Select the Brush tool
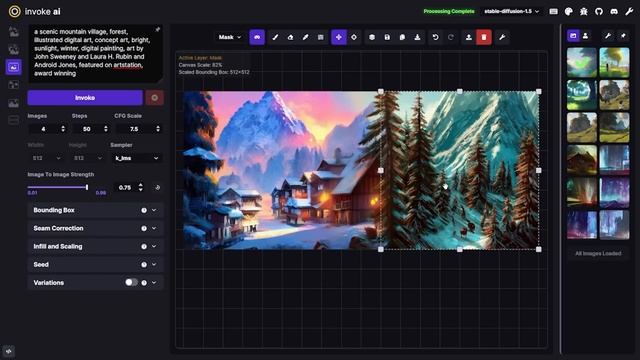640x360 pixels. pos(275,37)
